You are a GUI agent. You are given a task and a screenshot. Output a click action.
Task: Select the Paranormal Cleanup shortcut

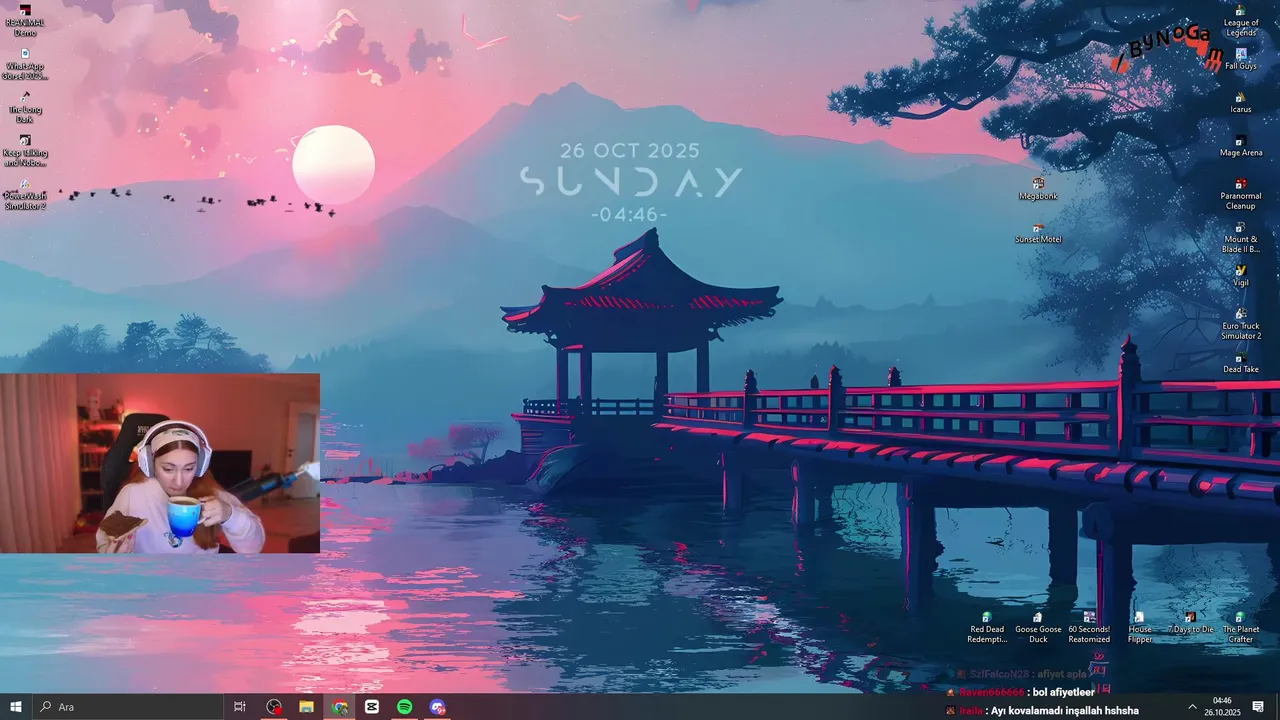click(1241, 194)
